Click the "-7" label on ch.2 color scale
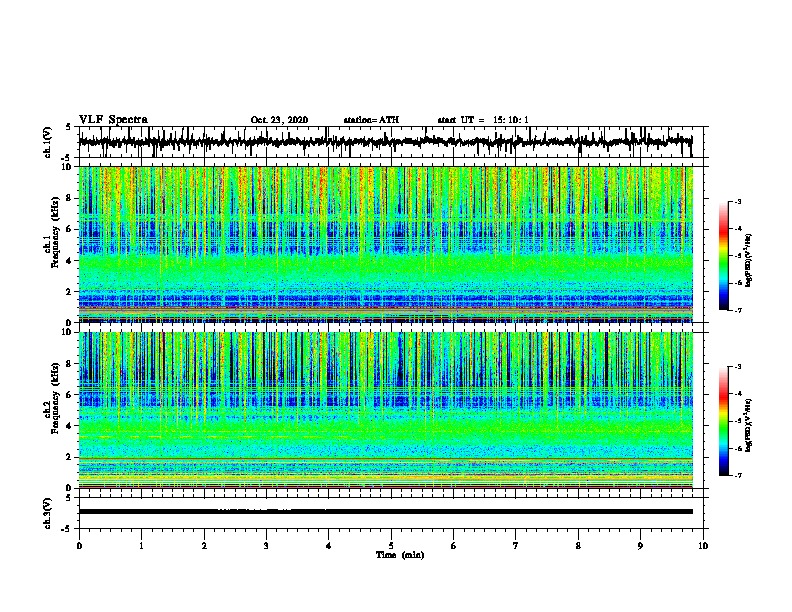 [x=738, y=476]
